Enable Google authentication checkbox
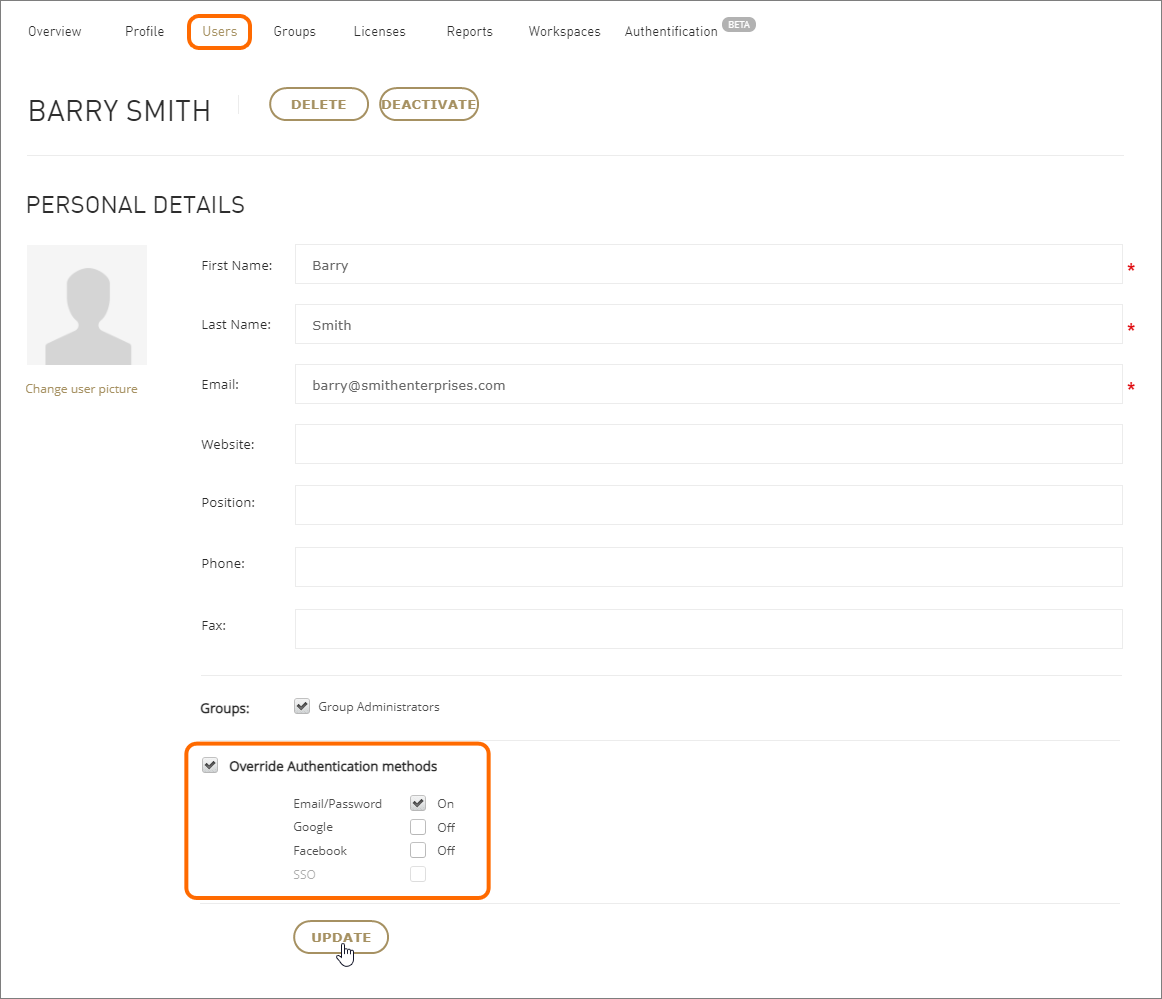Image resolution: width=1162 pixels, height=999 pixels. (x=418, y=827)
